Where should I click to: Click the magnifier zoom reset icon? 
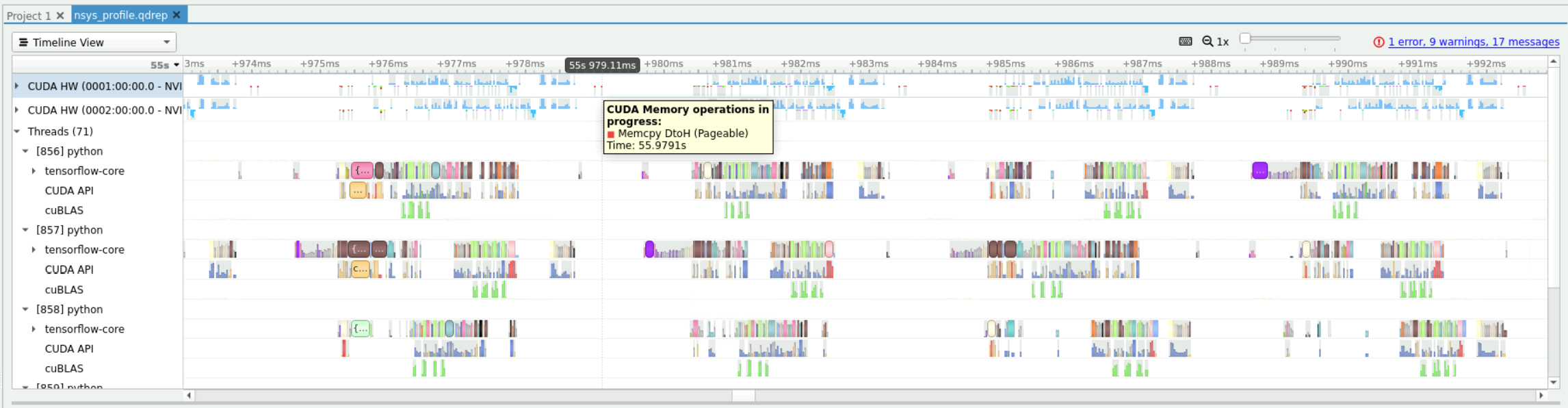point(1207,42)
